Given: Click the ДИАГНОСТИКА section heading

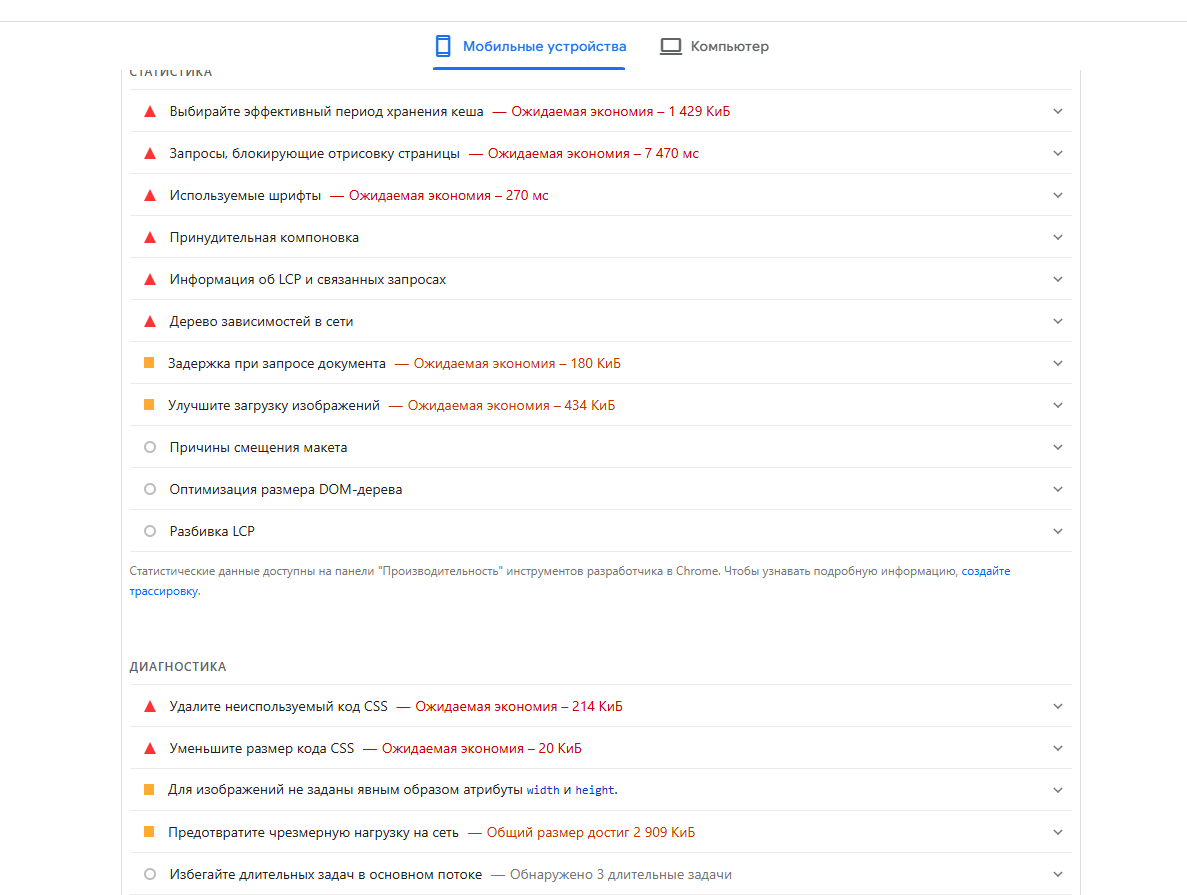Looking at the screenshot, I should coord(178,667).
